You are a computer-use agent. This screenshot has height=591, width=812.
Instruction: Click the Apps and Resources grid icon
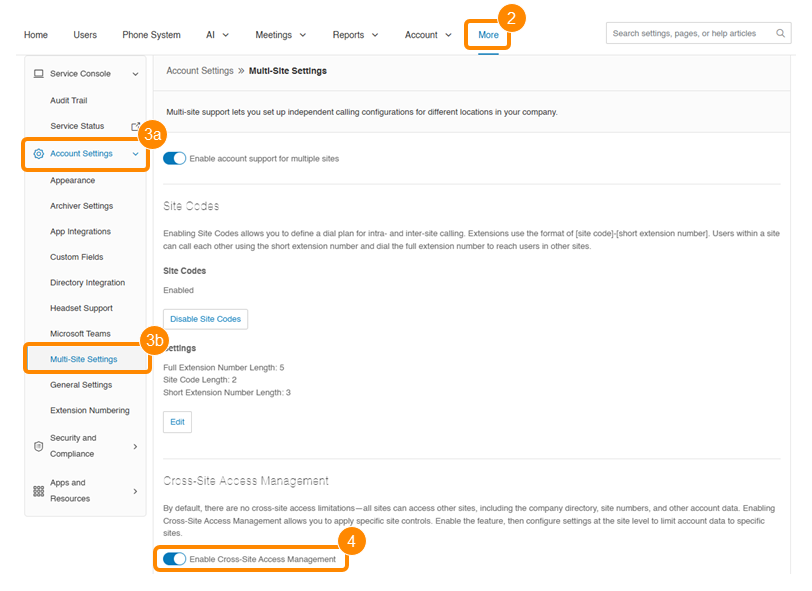39,491
